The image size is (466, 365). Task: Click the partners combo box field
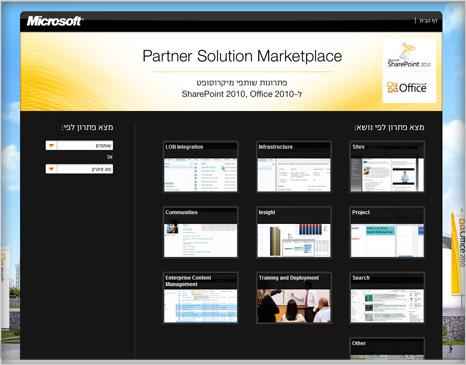[x=79, y=145]
